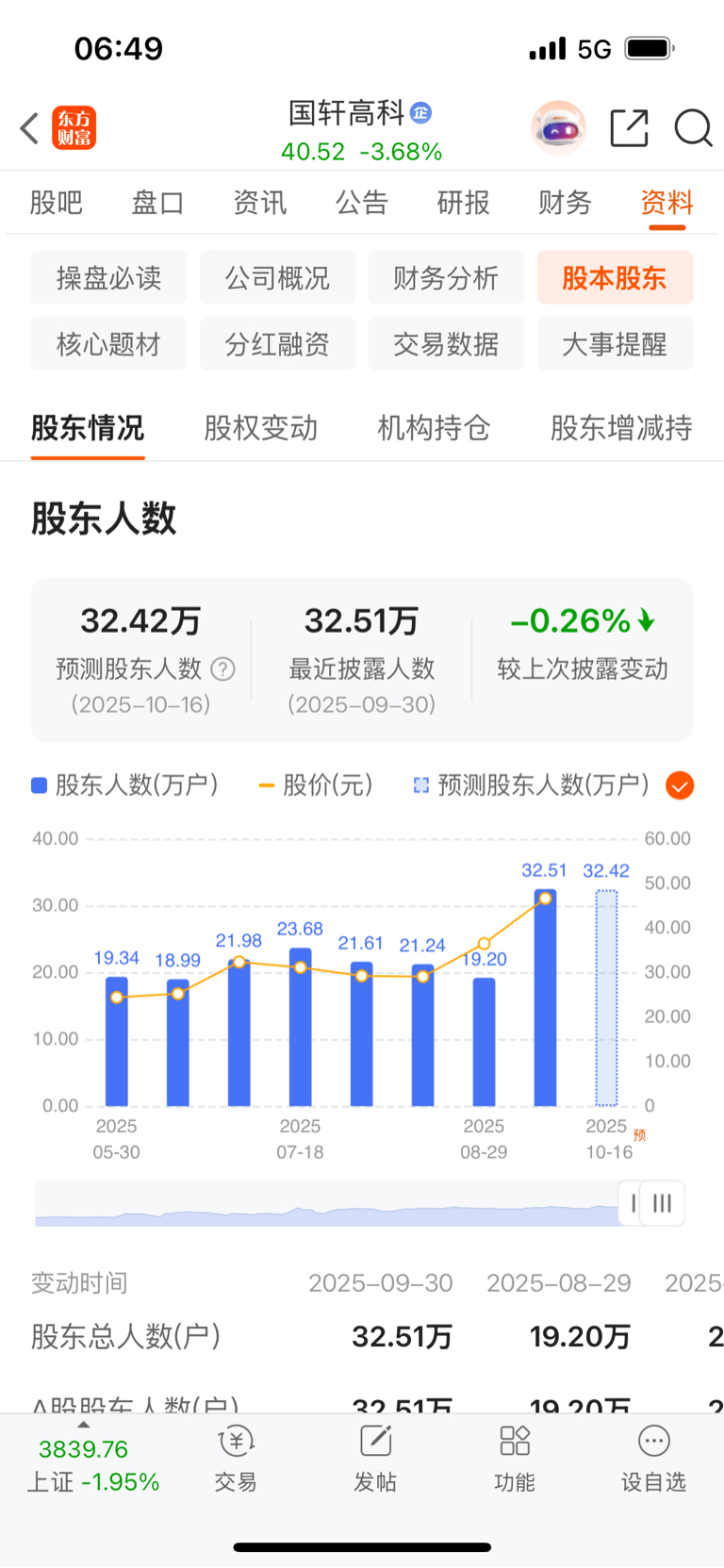
Task: Switch to the 财务 tab
Action: point(565,202)
